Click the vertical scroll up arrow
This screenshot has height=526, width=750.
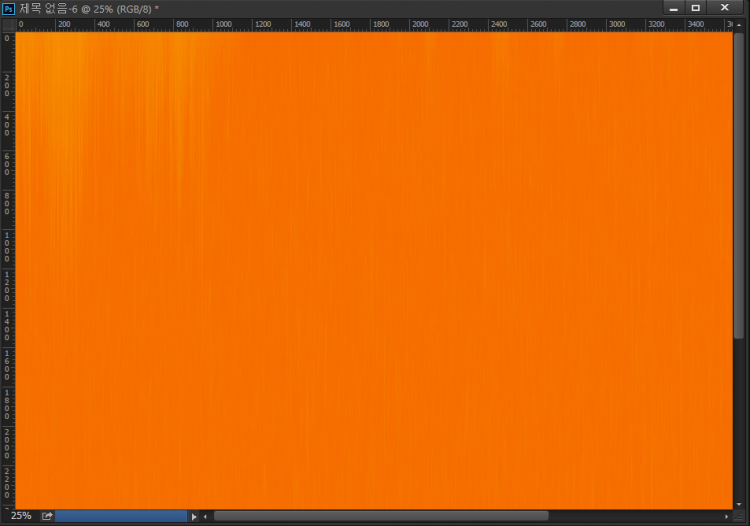coord(739,24)
